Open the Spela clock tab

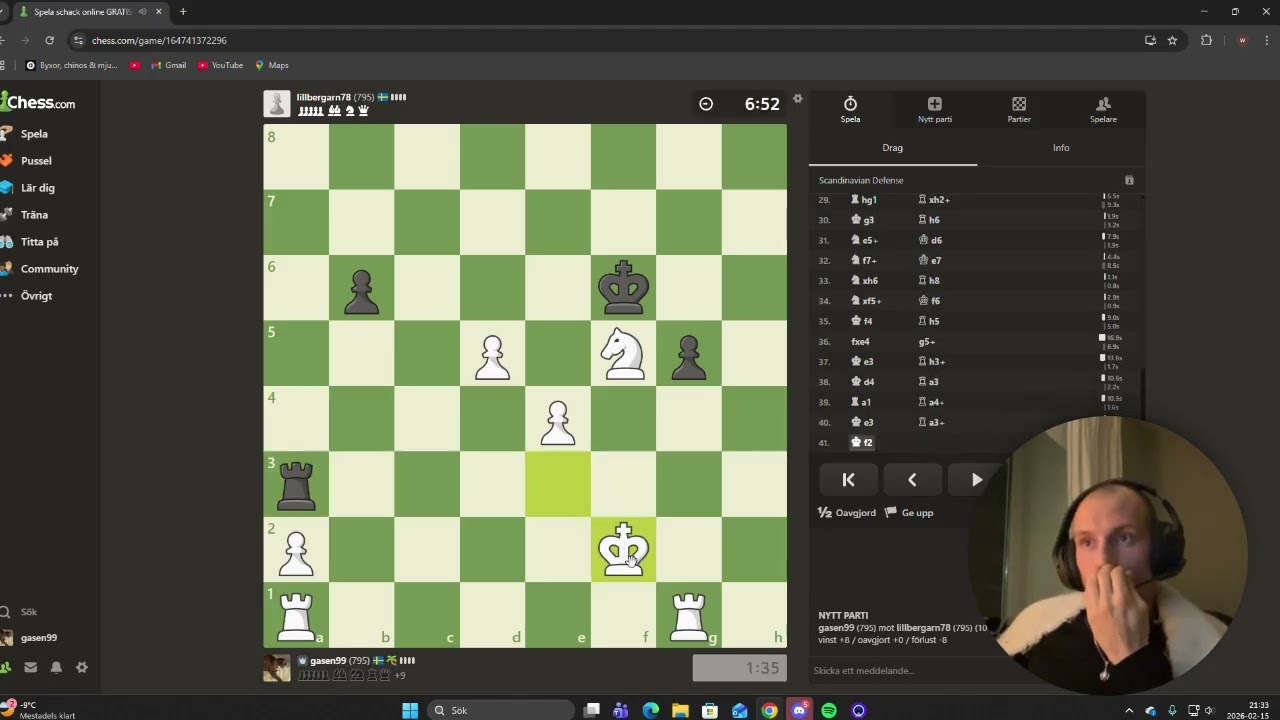(x=850, y=110)
